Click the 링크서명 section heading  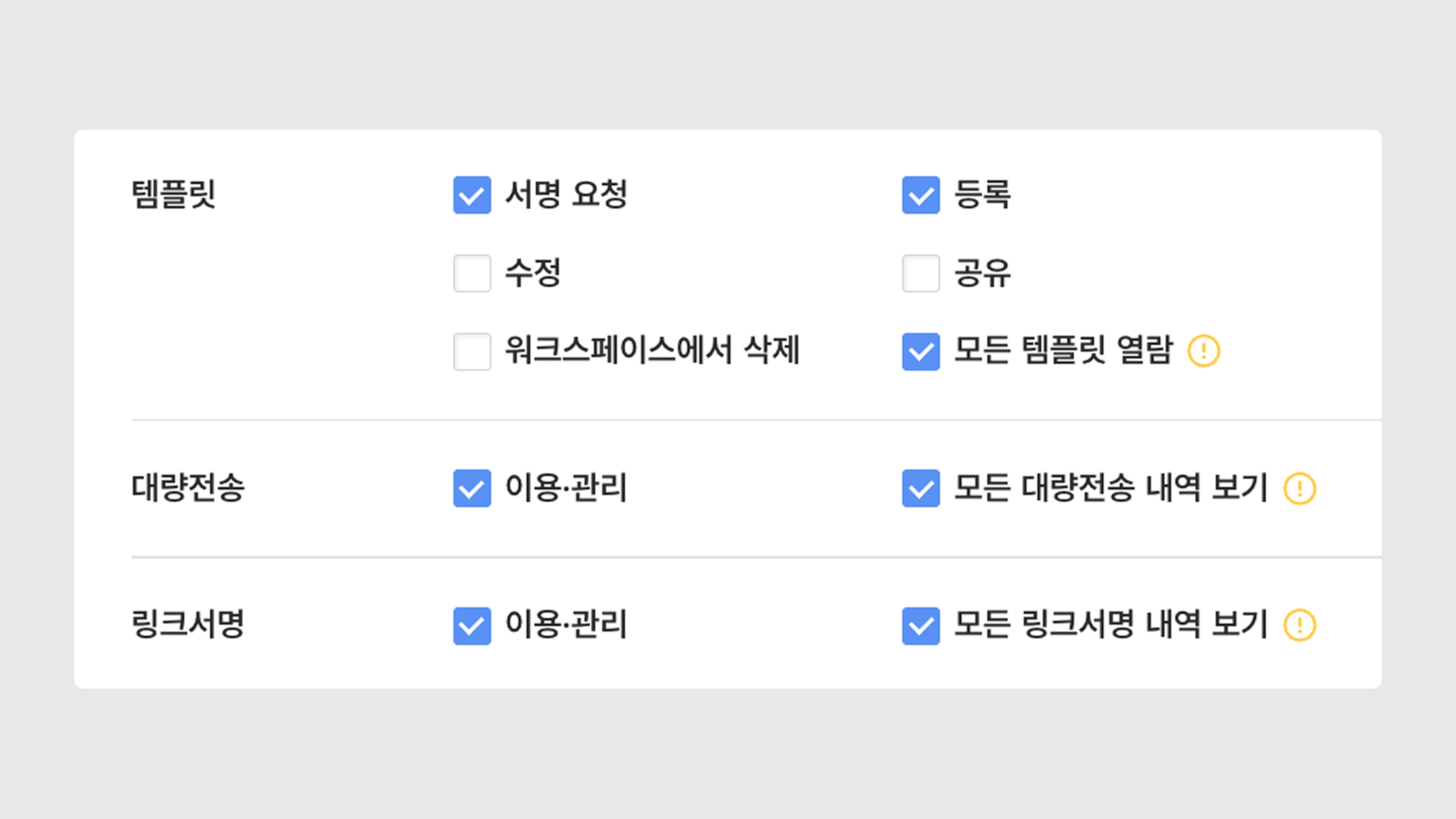pyautogui.click(x=188, y=624)
